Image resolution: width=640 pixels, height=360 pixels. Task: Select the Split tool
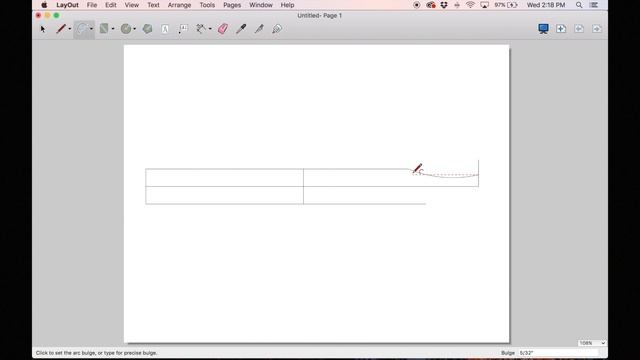pyautogui.click(x=259, y=29)
